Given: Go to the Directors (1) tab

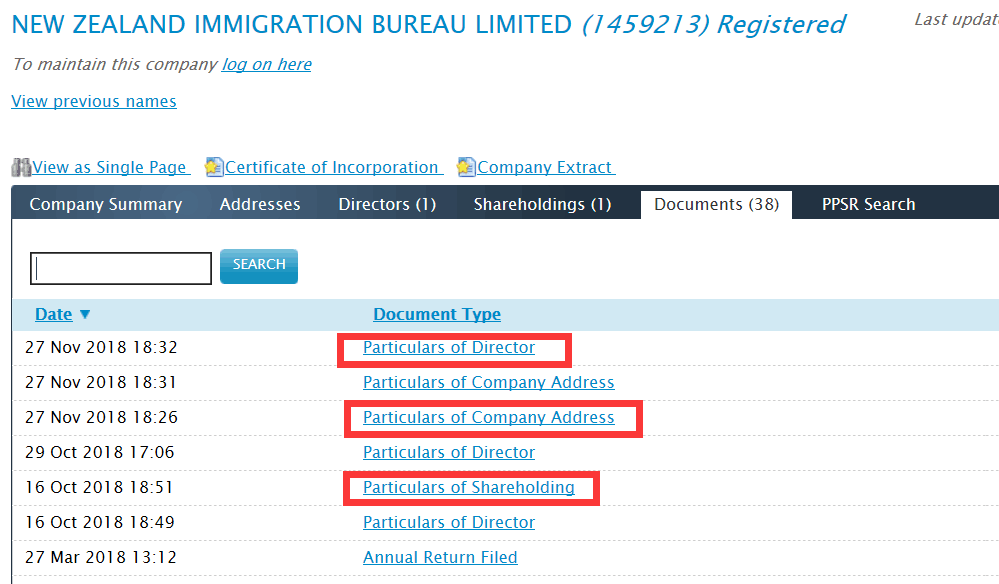Looking at the screenshot, I should [x=387, y=204].
